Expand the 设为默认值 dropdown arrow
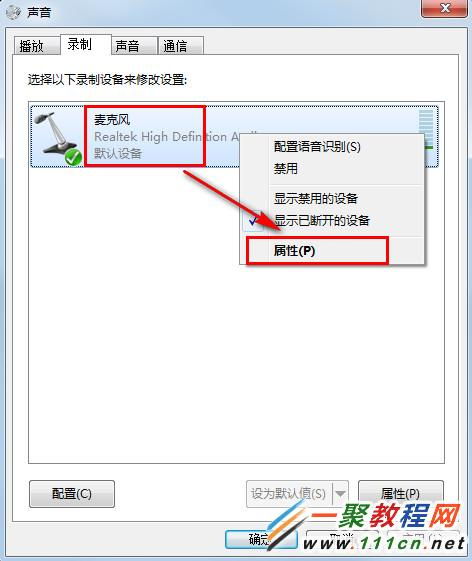 (x=340, y=494)
